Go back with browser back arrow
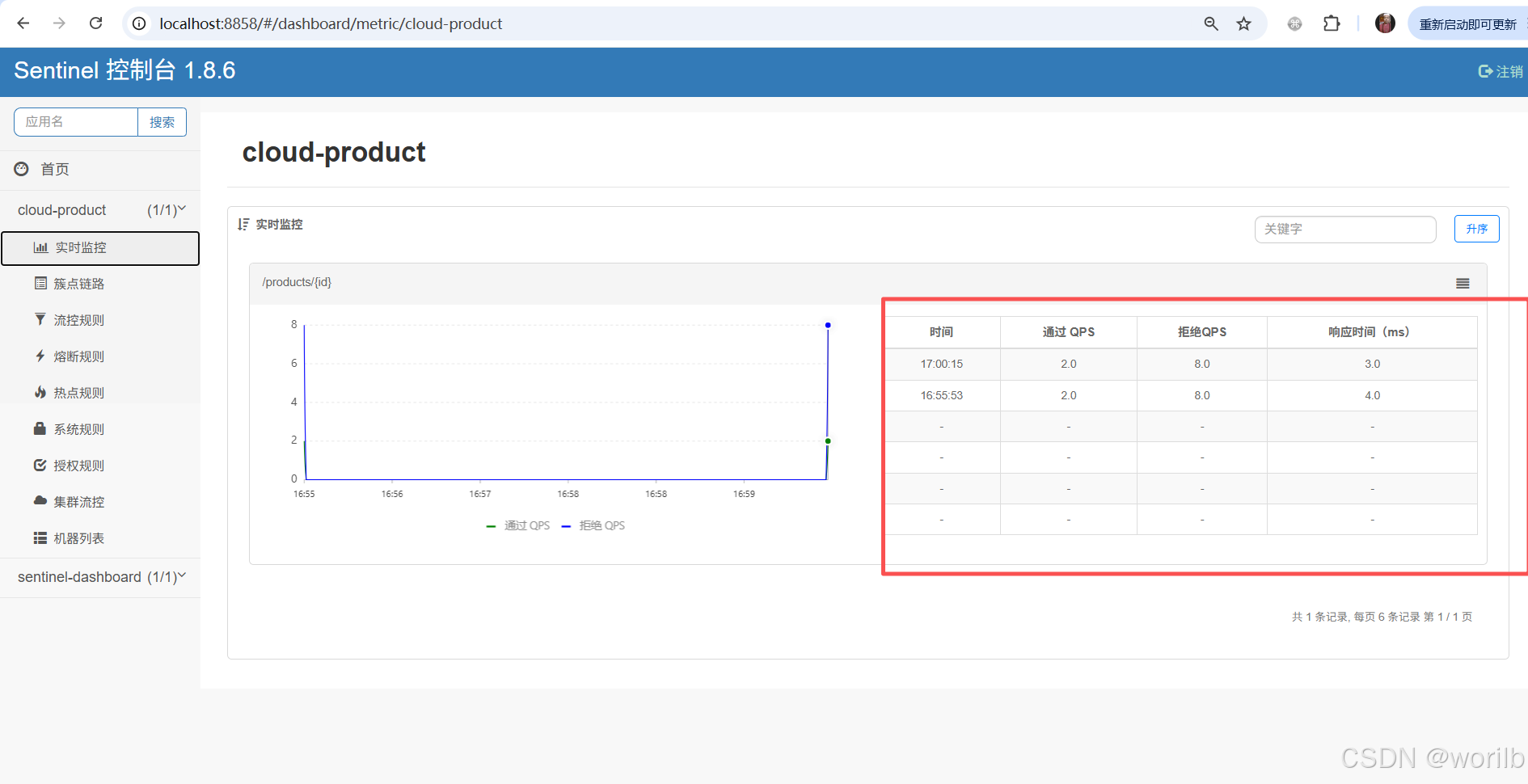The height and width of the screenshot is (784, 1528). click(23, 23)
